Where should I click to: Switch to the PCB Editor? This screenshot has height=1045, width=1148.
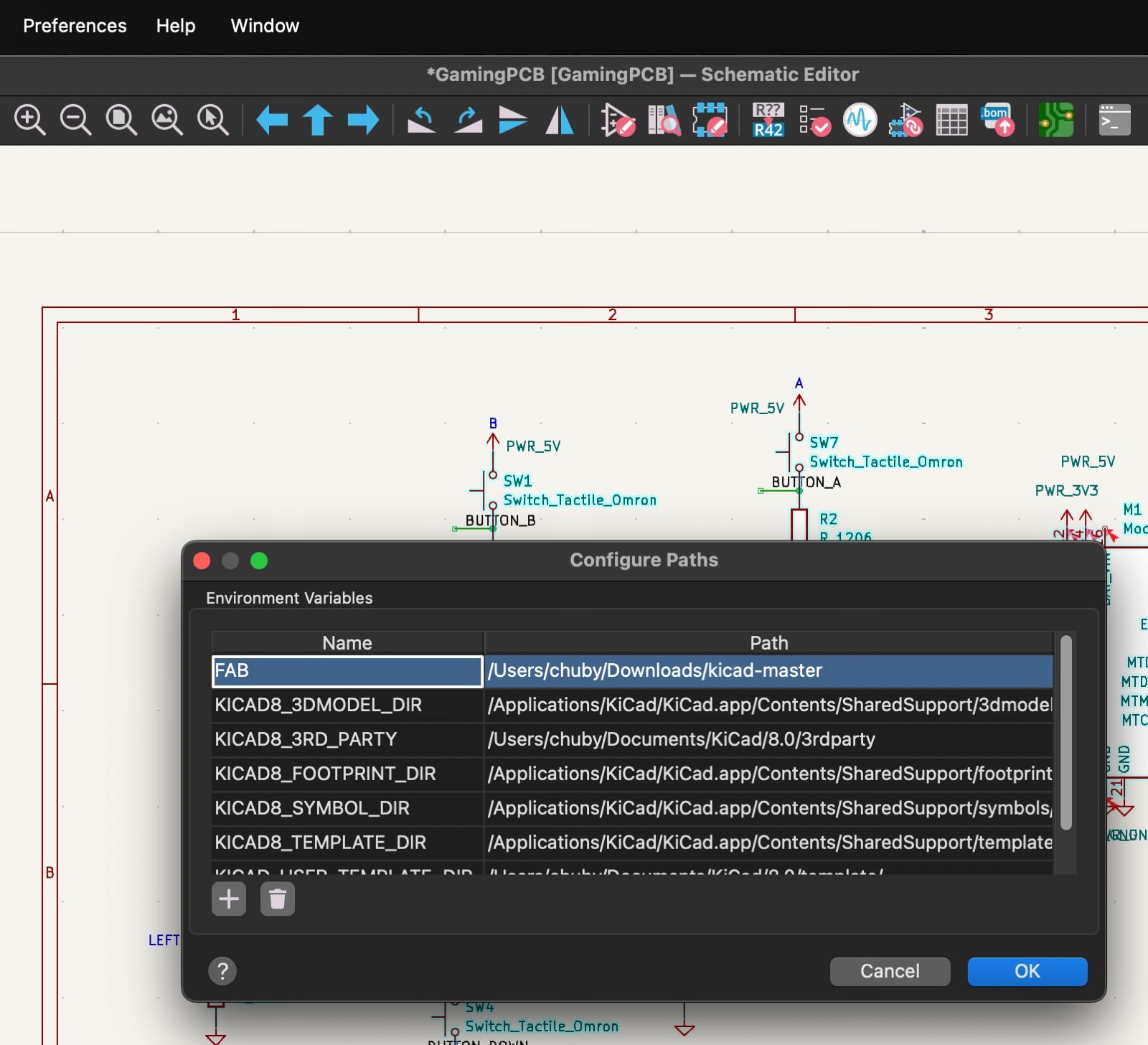1056,120
